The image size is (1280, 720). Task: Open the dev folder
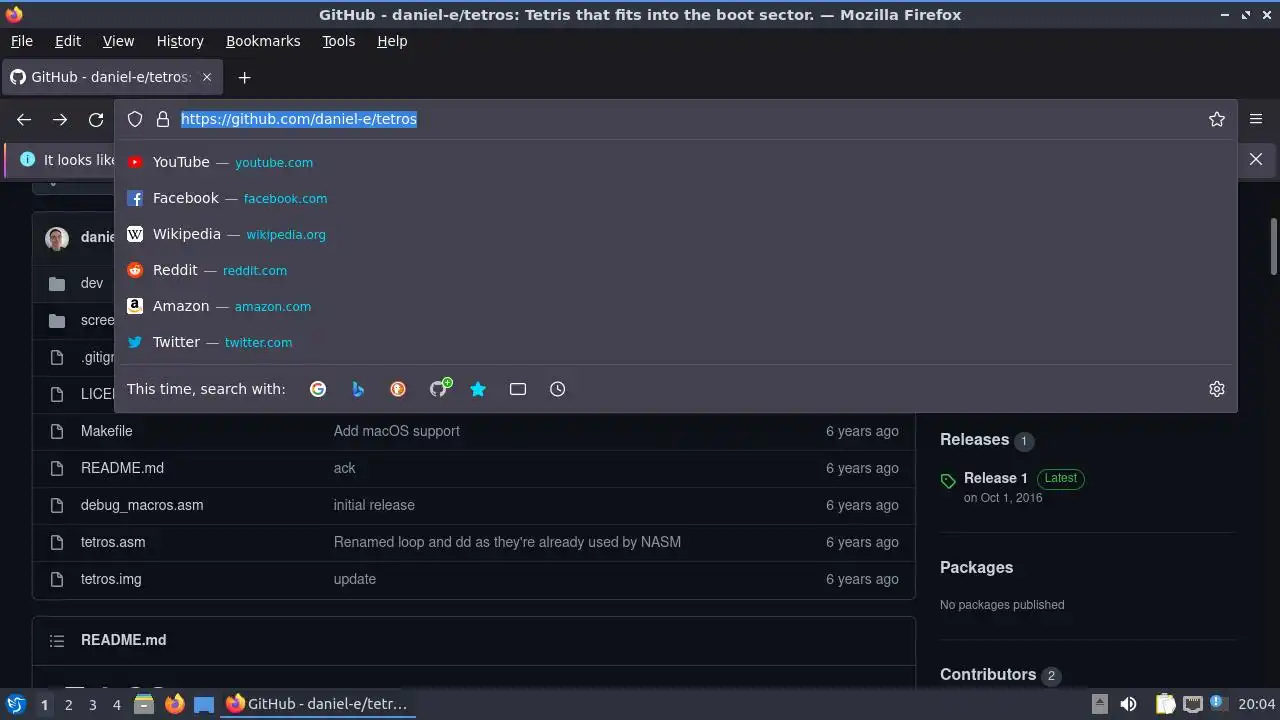[x=92, y=283]
